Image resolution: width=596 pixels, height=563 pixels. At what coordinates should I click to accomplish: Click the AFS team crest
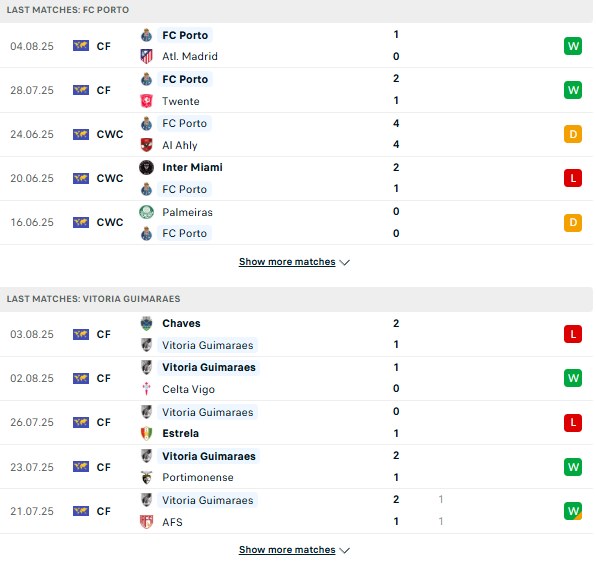point(146,522)
